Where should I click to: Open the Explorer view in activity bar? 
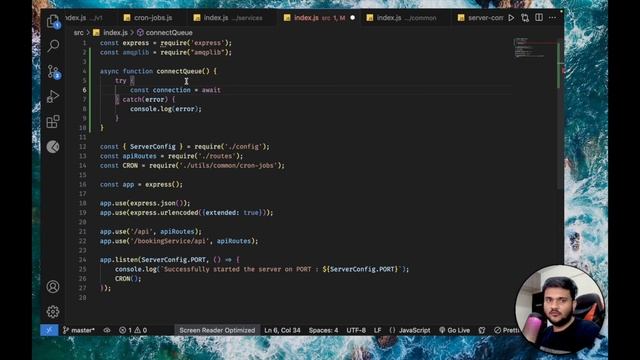53,21
